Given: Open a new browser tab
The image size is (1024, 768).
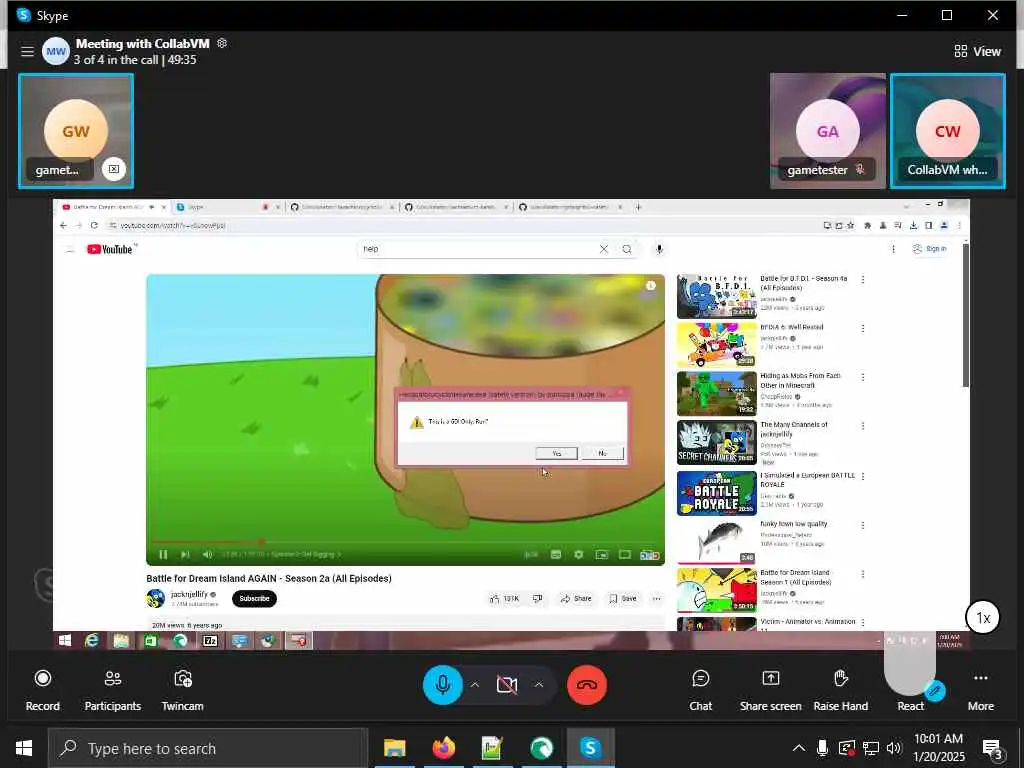Looking at the screenshot, I should [x=638, y=207].
